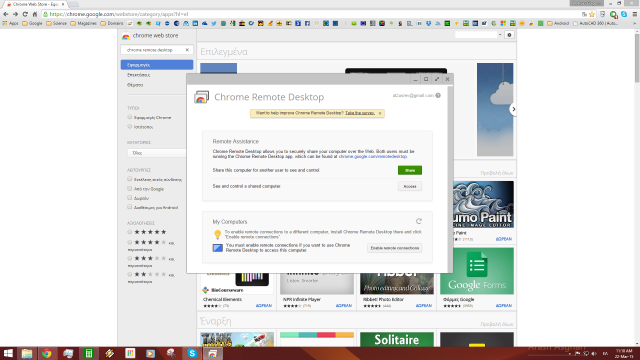Select the two-star rating filter
The height and width of the screenshot is (360, 640).
click(x=130, y=274)
